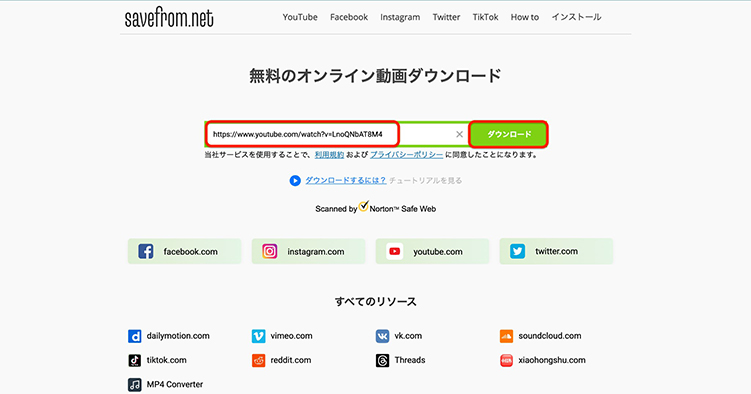Open the reddit.com link
Image resolution: width=751 pixels, height=394 pixels.
pyautogui.click(x=291, y=360)
